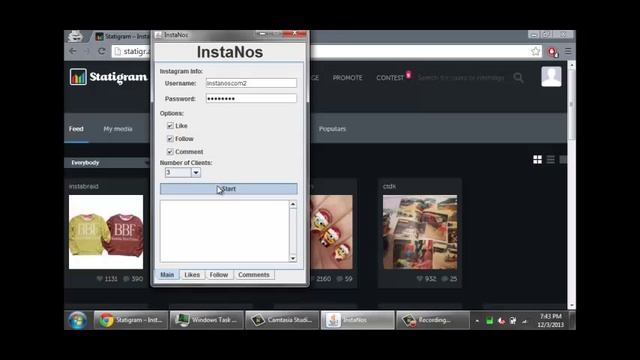Switch to Camtasia Studio taskbar button
Image resolution: width=640 pixels, height=360 pixels.
tap(282, 320)
